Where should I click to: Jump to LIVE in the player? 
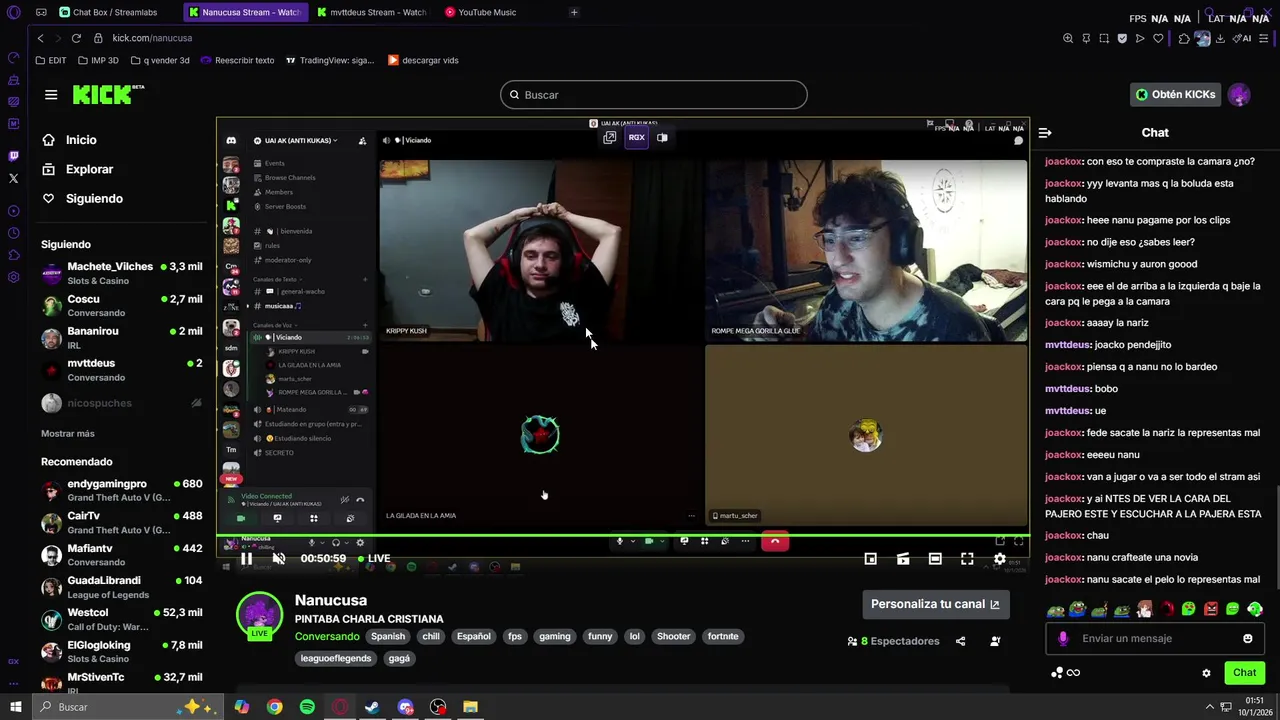tap(373, 559)
